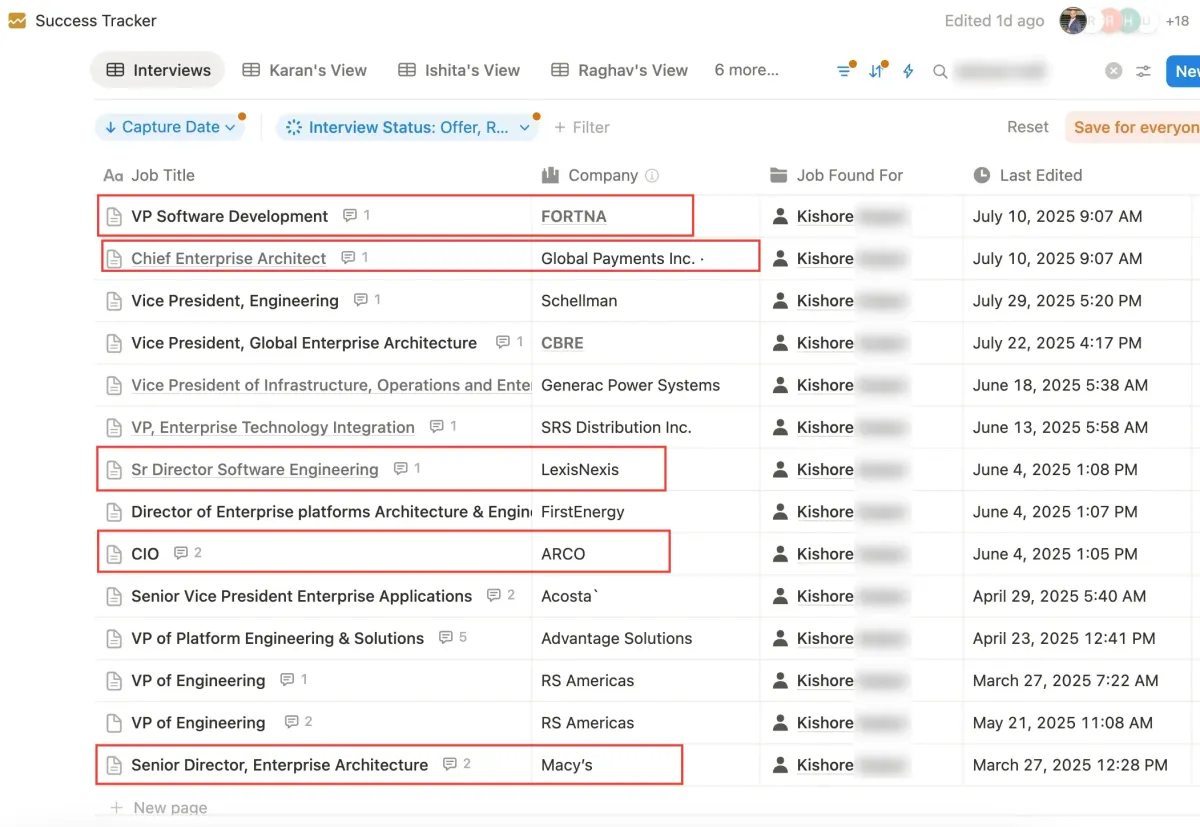Open comments on Chief Enterprise Architect row
This screenshot has width=1200, height=827.
click(355, 258)
